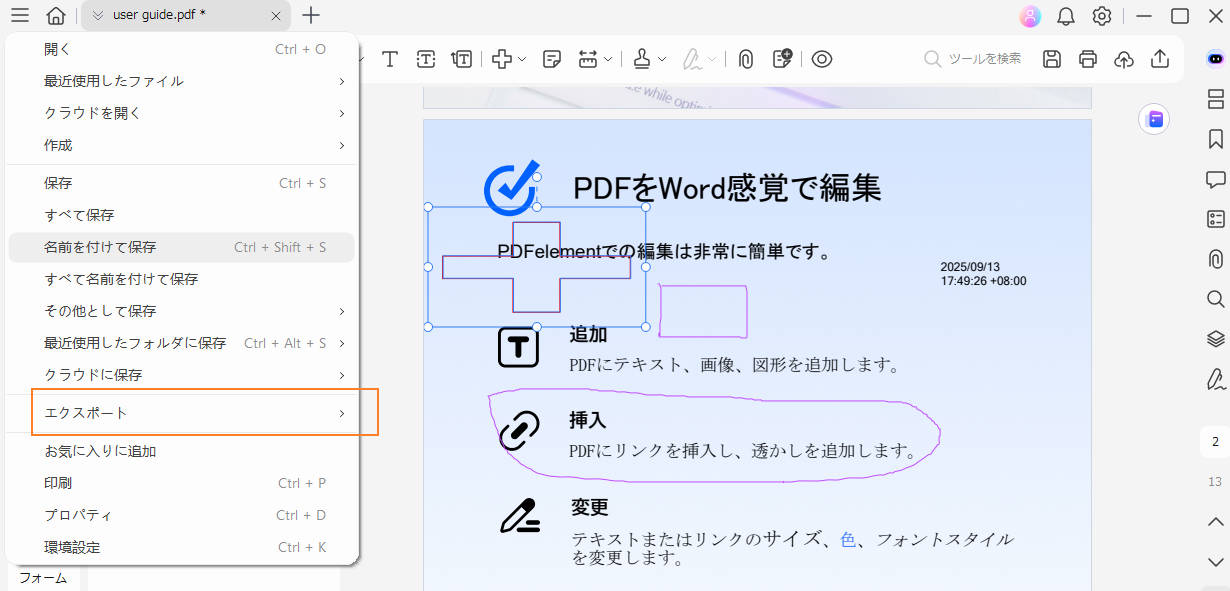Expand the stamp tool dropdown arrow
This screenshot has width=1230, height=591.
pos(662,59)
